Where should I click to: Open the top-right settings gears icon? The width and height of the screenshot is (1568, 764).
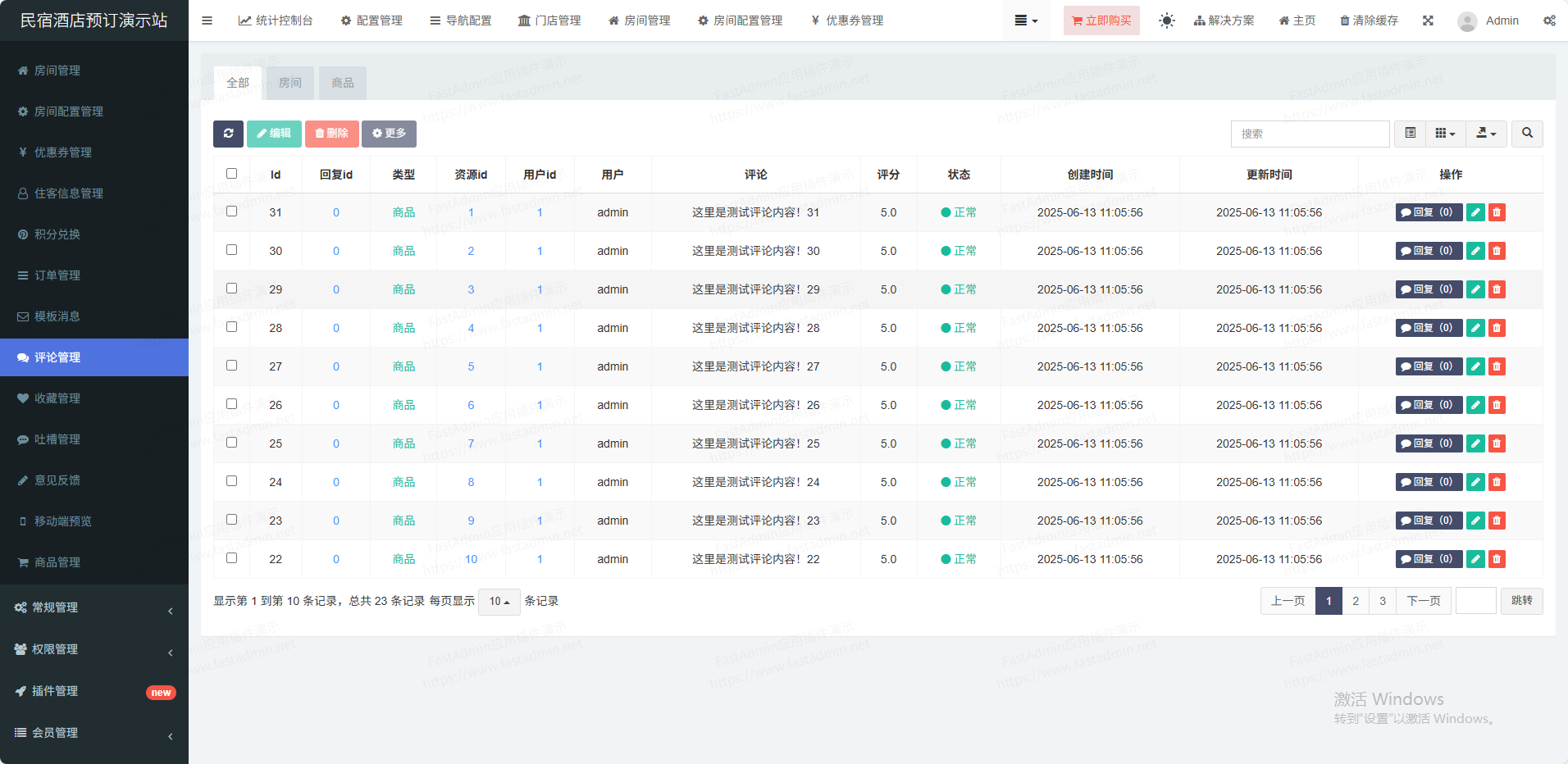(x=1549, y=20)
